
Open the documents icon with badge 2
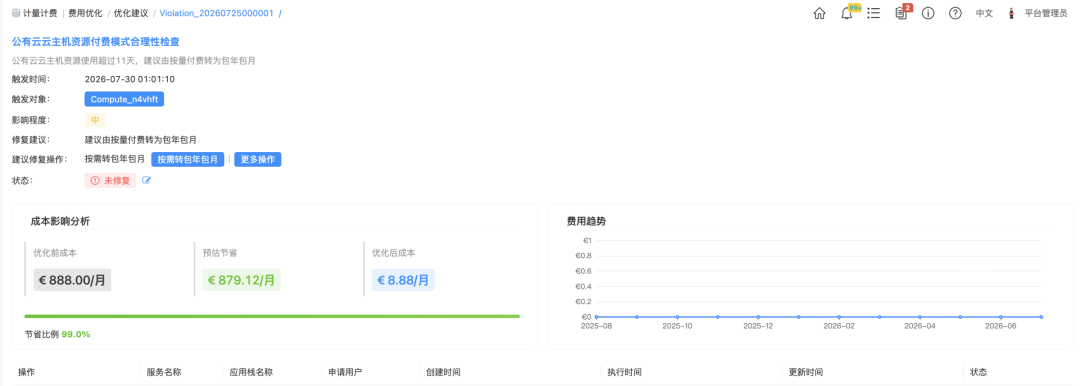[x=901, y=13]
